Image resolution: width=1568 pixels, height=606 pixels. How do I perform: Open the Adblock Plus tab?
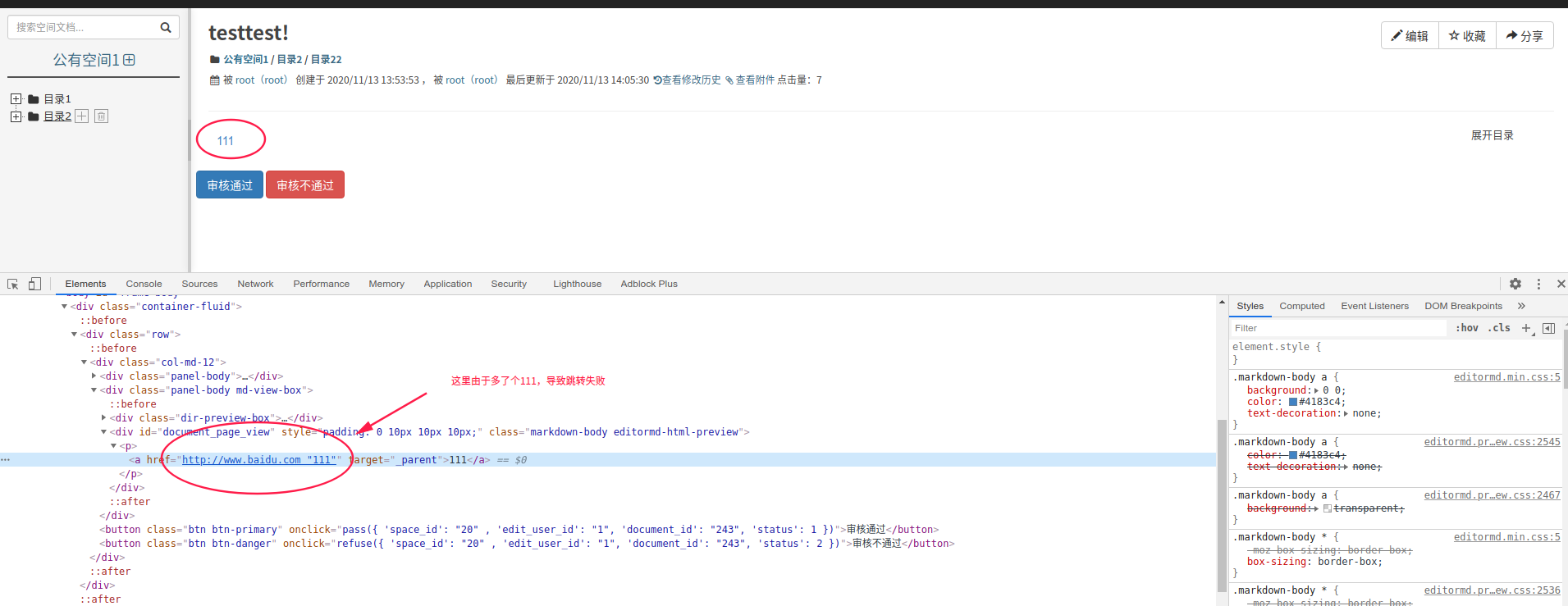(649, 284)
